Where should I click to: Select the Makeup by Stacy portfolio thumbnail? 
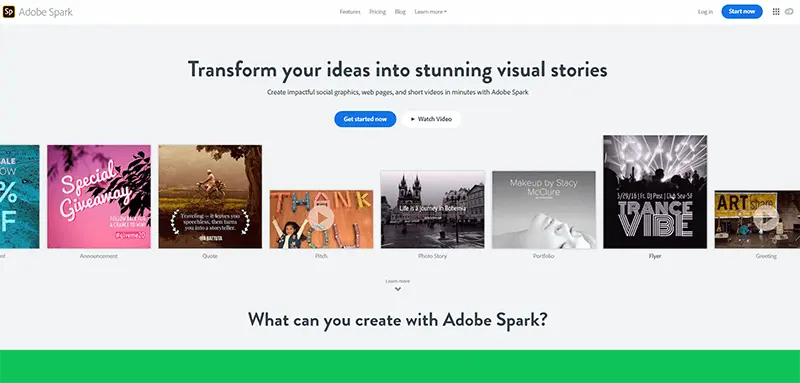[x=544, y=210]
